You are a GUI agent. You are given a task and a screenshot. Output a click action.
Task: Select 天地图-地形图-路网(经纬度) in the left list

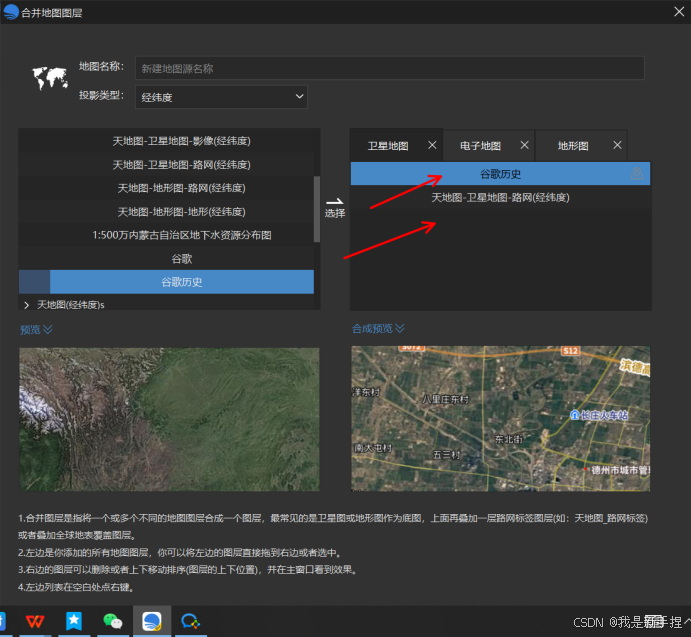click(166, 188)
